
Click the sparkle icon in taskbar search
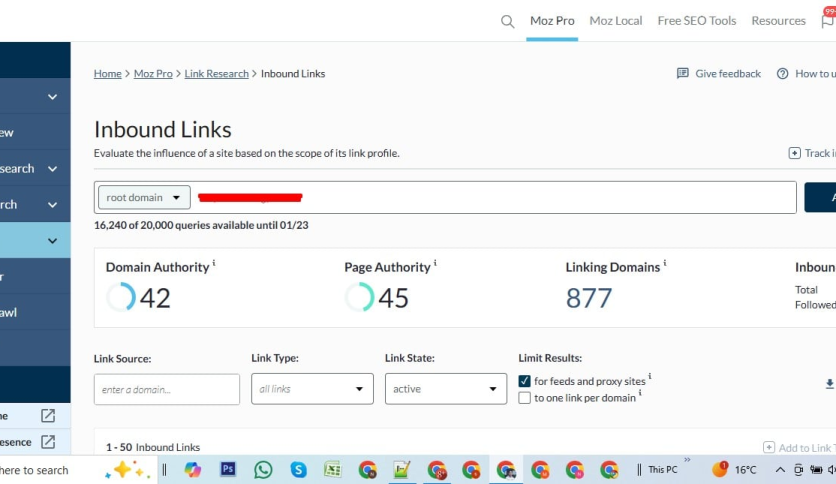(x=127, y=470)
